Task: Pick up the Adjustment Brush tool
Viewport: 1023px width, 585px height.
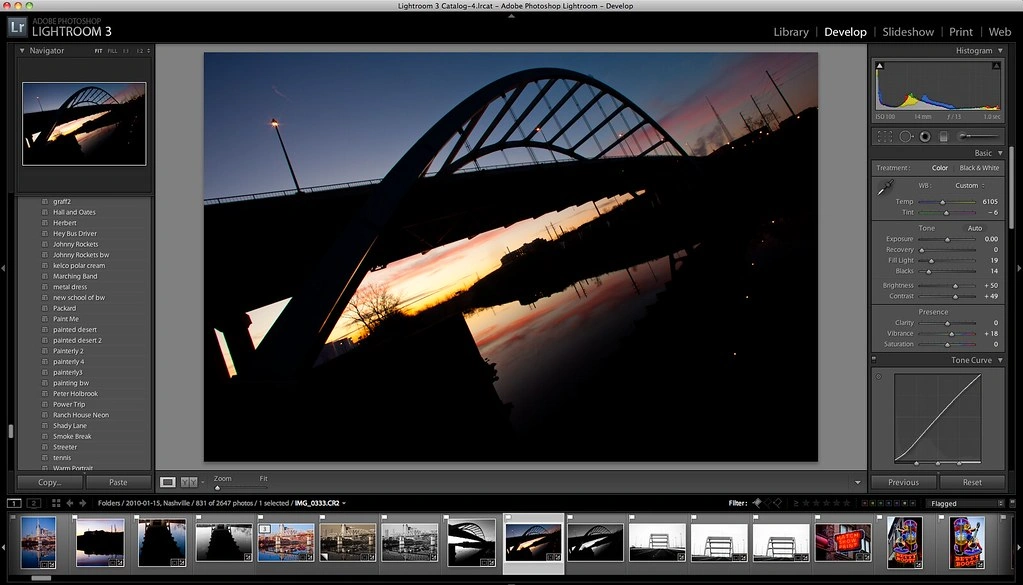Action: coord(963,136)
